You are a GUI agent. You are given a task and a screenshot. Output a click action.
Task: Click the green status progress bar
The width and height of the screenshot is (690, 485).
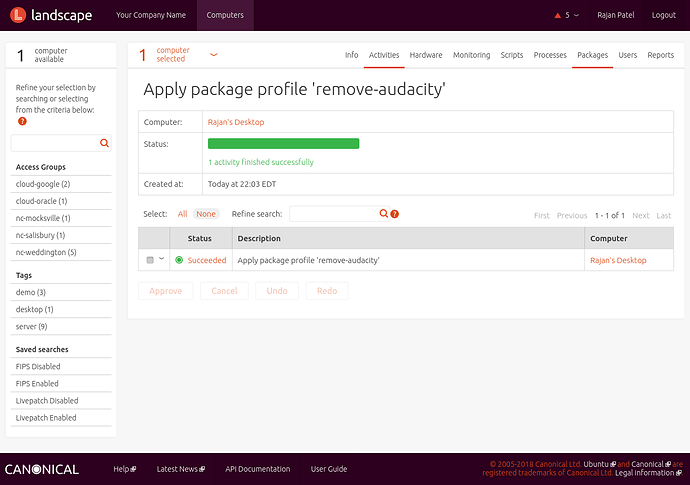(283, 143)
